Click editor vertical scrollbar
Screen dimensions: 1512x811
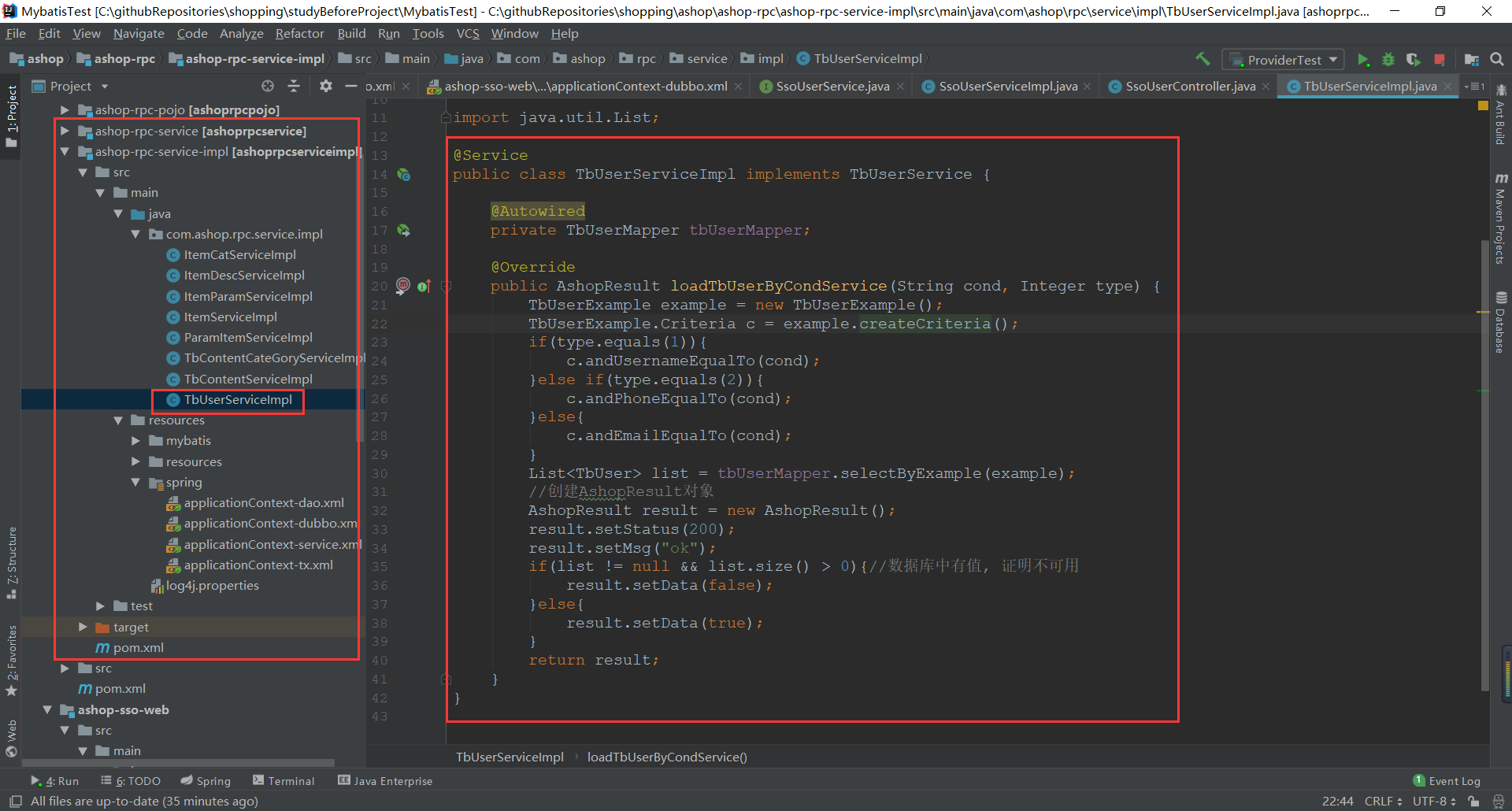tap(1485, 465)
